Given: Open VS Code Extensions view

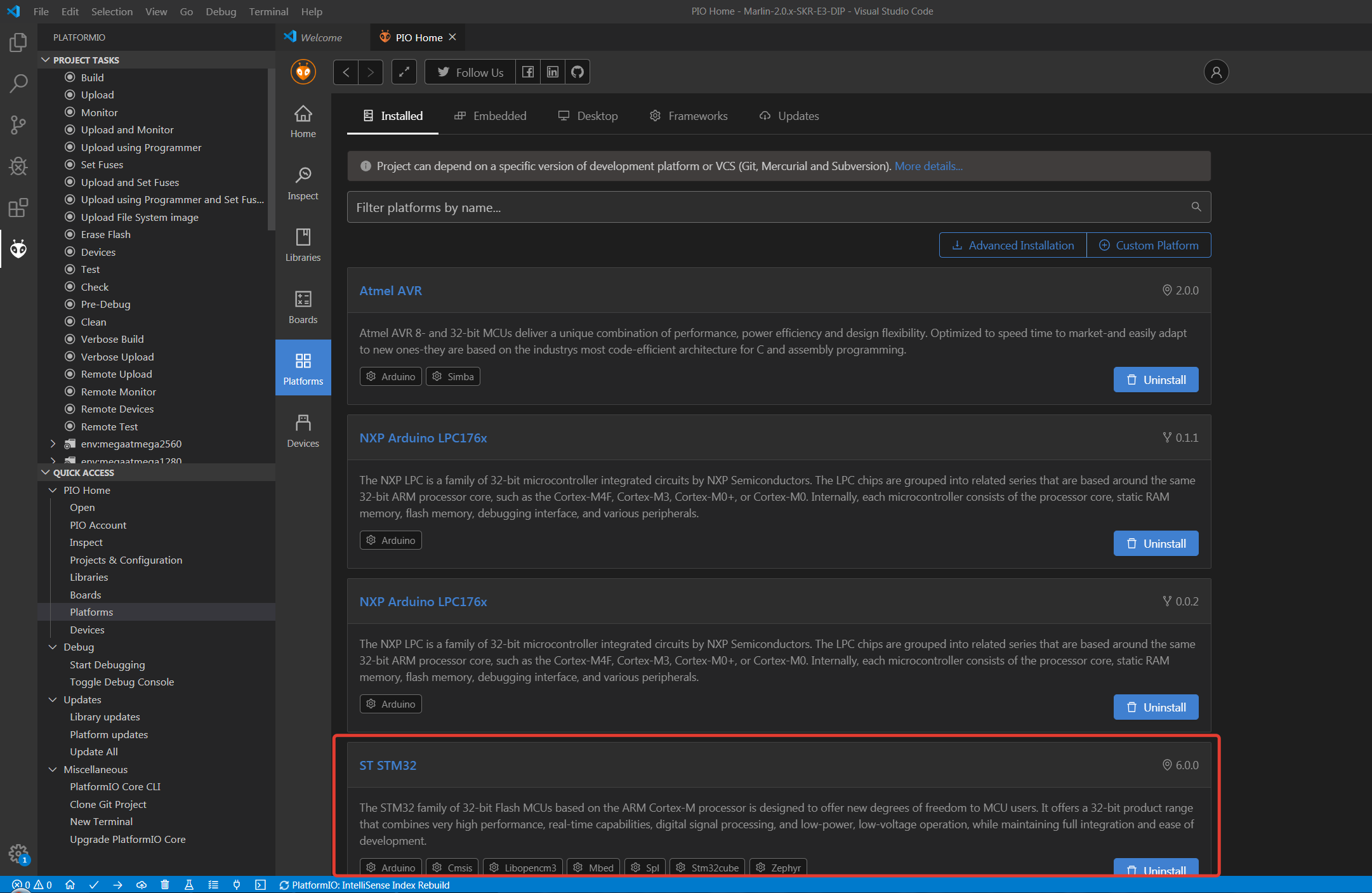Looking at the screenshot, I should [18, 208].
